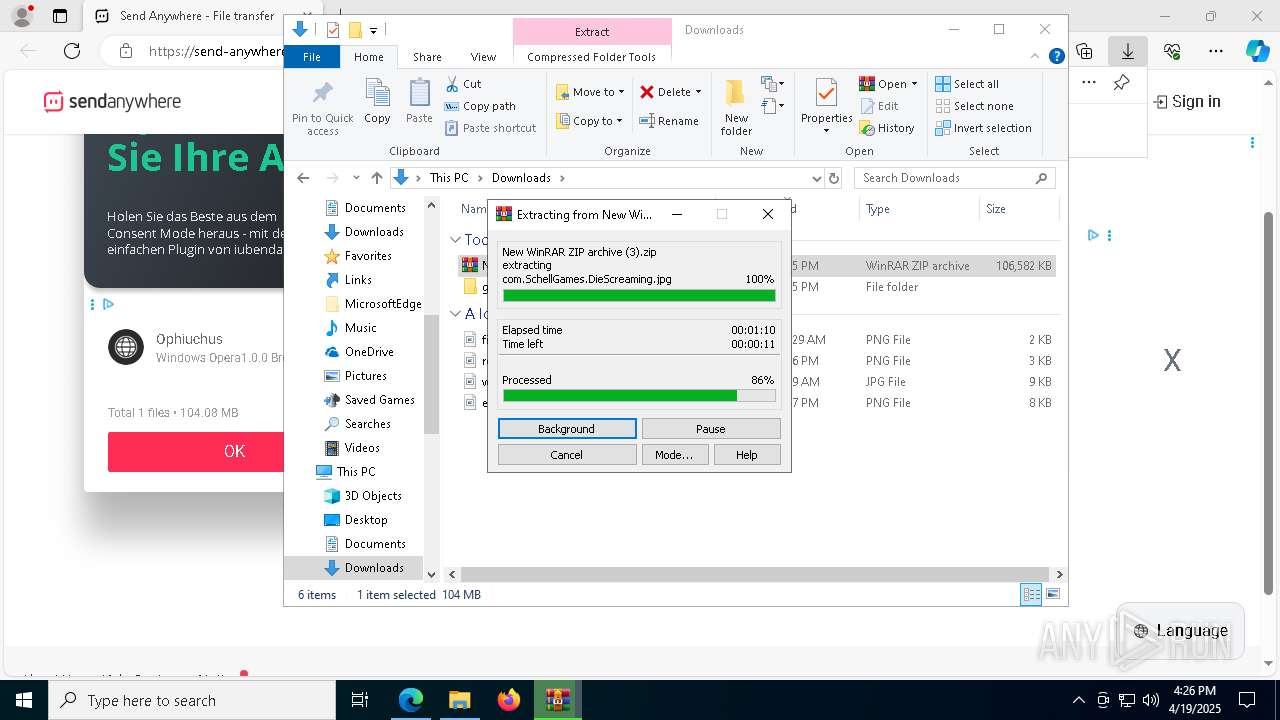Switch to the Share ribbon tab

click(427, 57)
